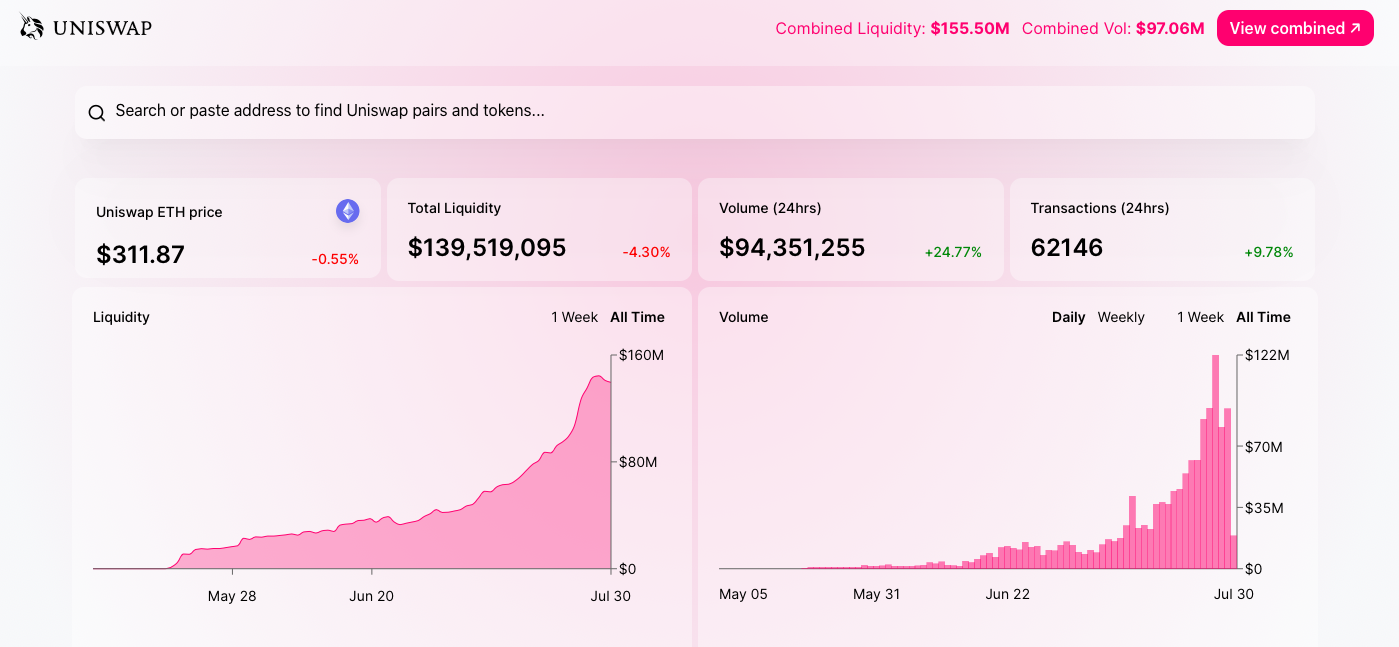Click the +24.77% volume change
Image resolution: width=1399 pixels, height=647 pixels.
click(x=953, y=252)
